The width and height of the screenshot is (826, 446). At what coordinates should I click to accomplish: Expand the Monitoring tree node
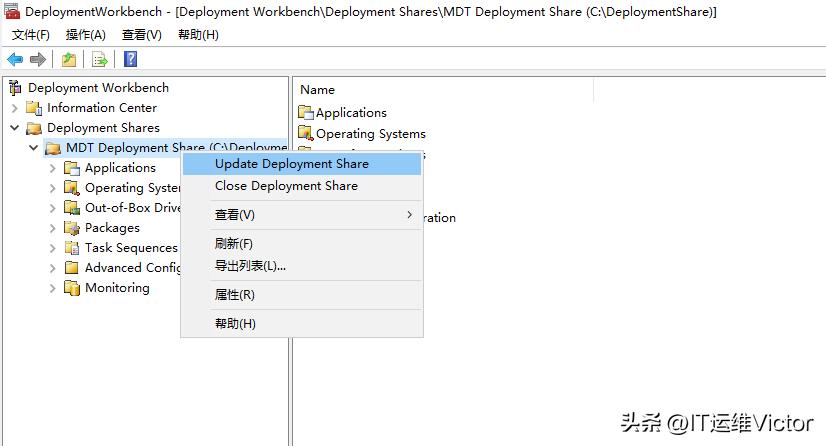pos(53,288)
